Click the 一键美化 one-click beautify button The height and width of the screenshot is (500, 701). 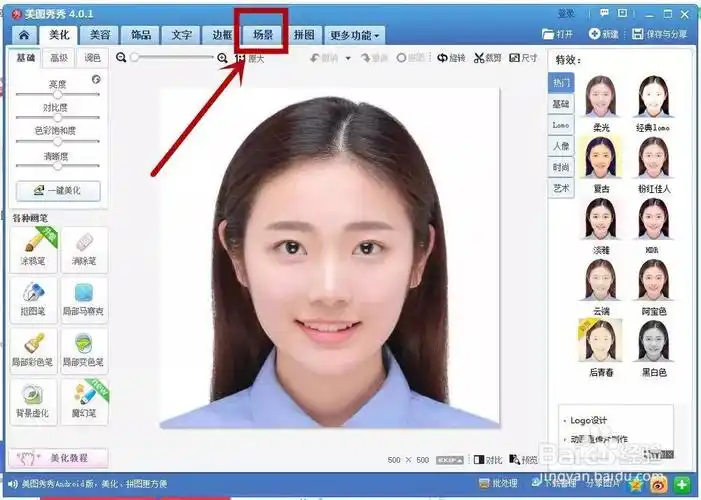[57, 190]
